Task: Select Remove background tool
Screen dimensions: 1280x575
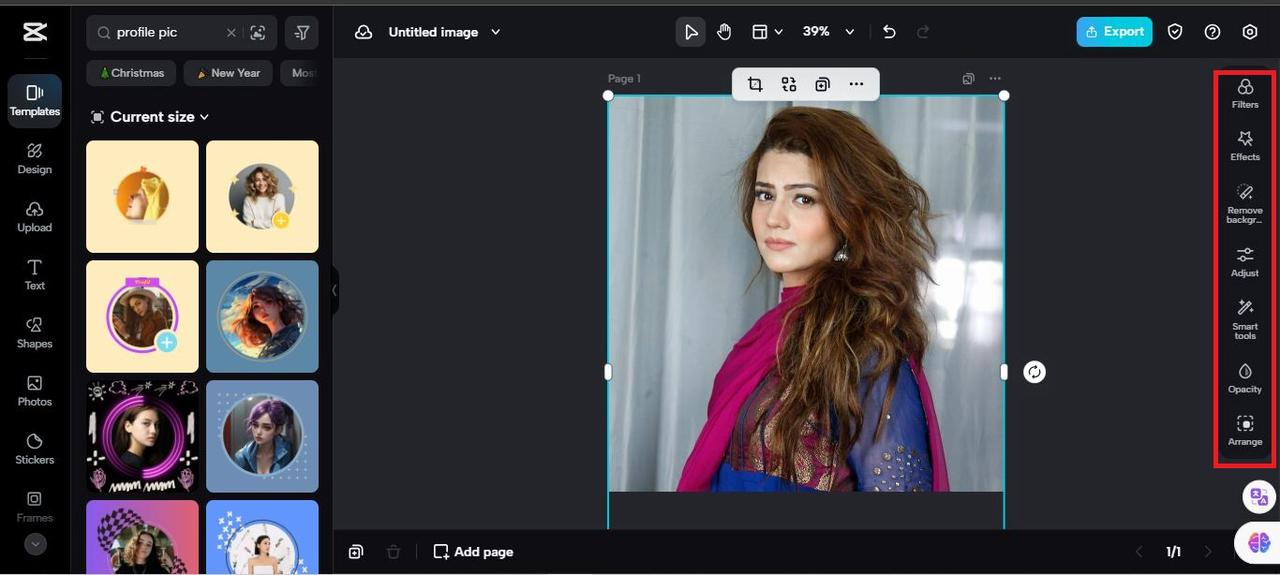Action: 1245,203
